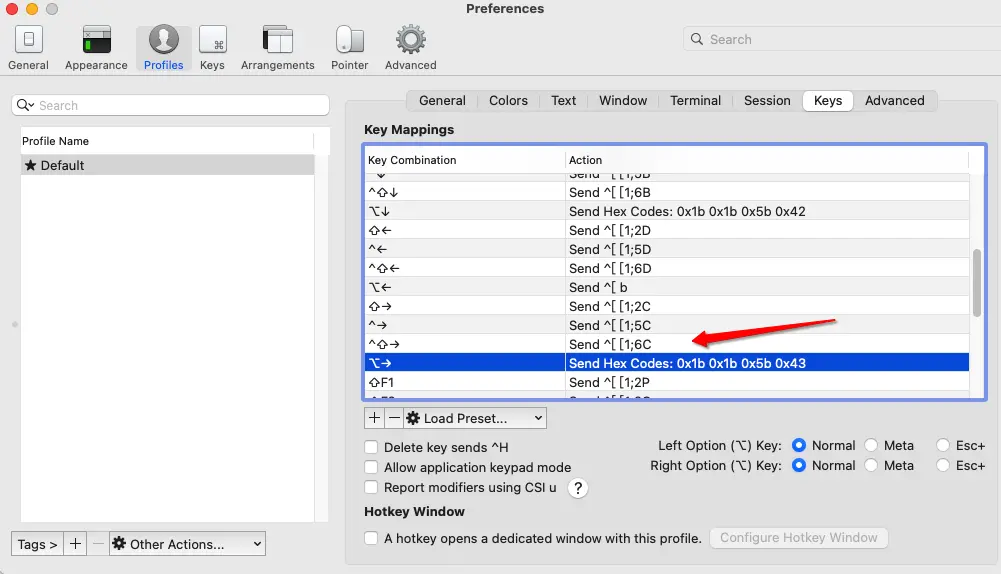The height and width of the screenshot is (574, 1001).
Task: Toggle Allow application keypad mode
Action: coord(372,467)
